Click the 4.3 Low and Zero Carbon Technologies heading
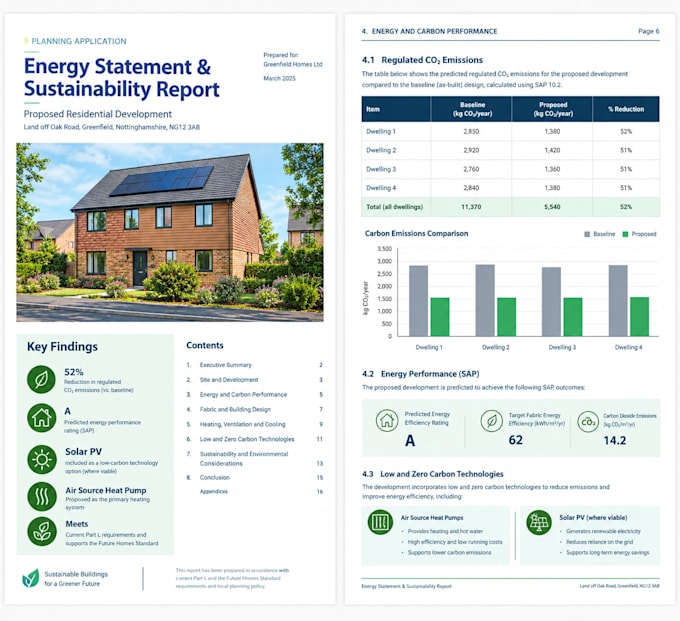This screenshot has height=621, width=680. tap(433, 474)
